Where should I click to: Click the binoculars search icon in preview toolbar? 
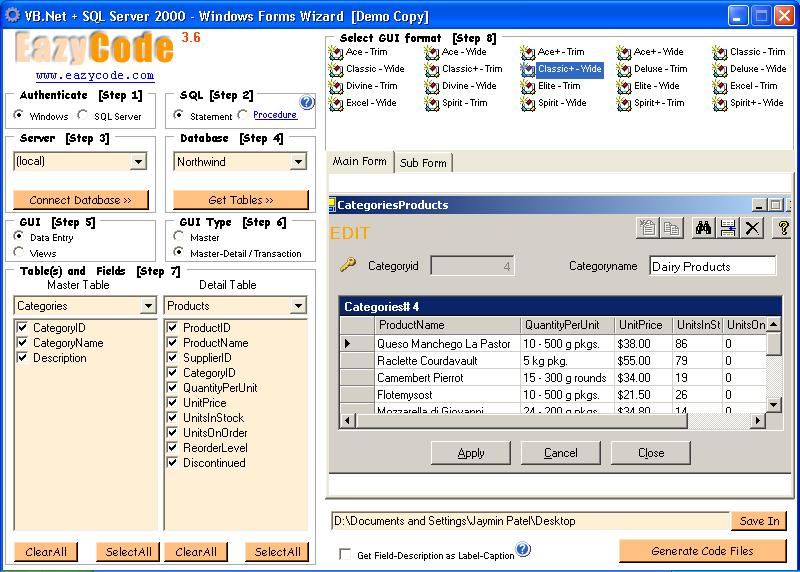tap(703, 228)
